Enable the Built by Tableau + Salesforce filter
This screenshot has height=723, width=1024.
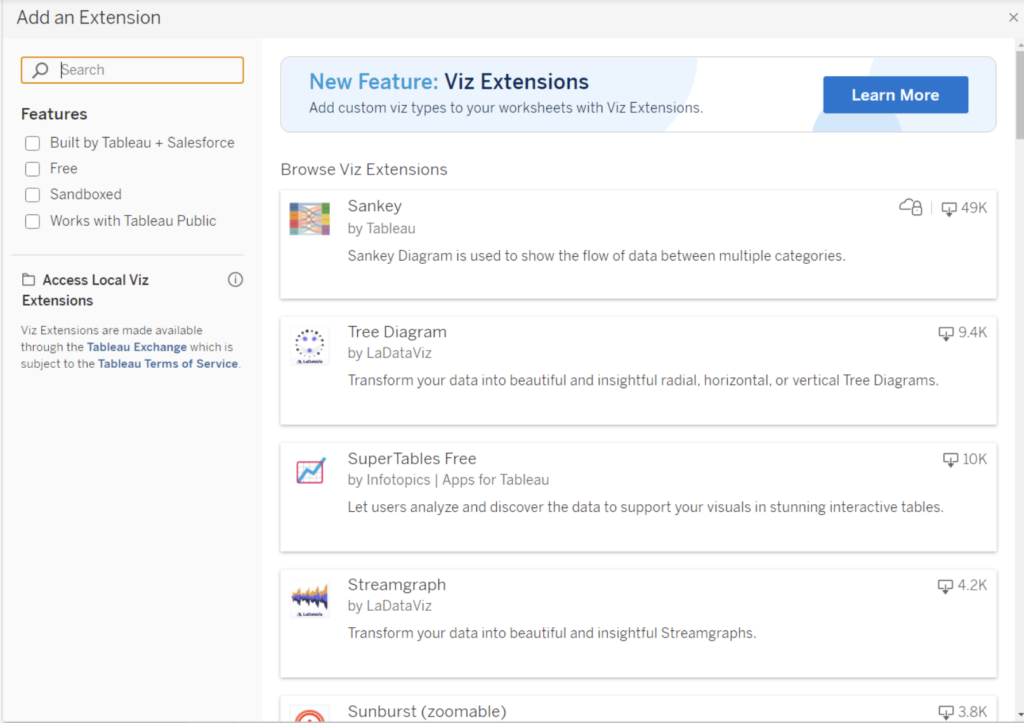tap(30, 142)
